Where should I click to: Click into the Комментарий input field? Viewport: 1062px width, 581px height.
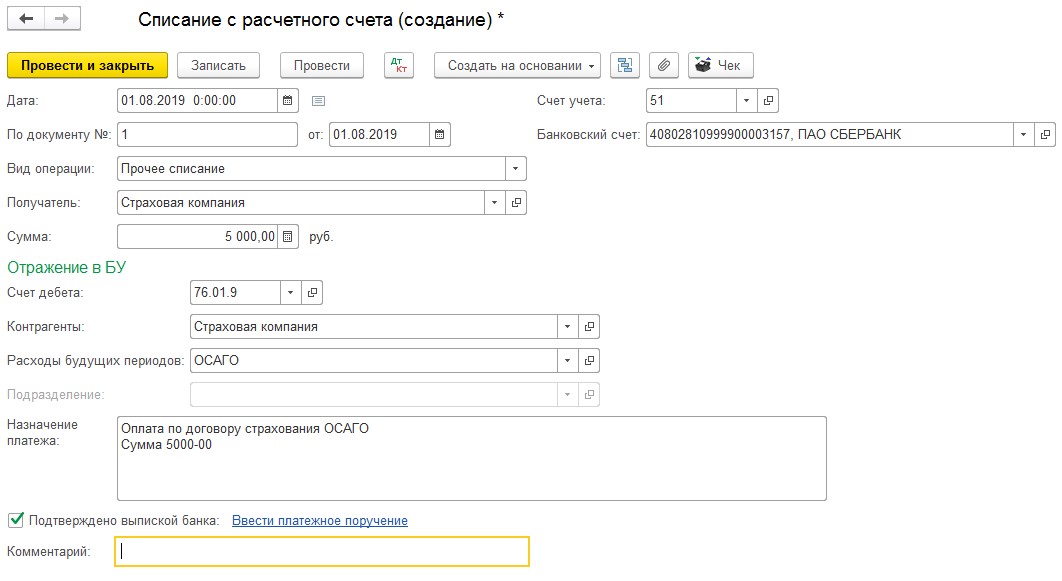point(322,551)
